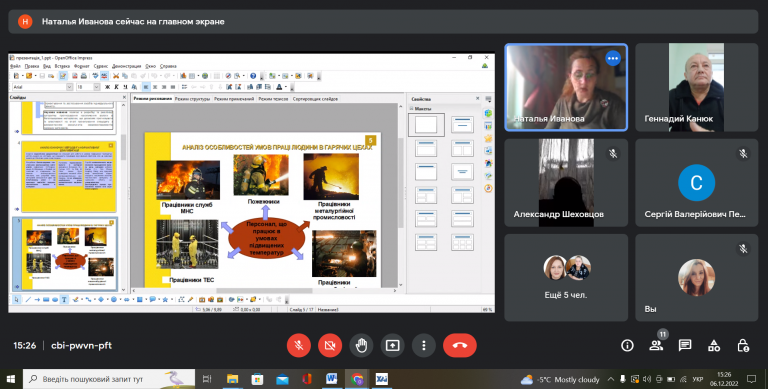Switch to Сортировщик слайдов tab
768x389 pixels.
315,99
